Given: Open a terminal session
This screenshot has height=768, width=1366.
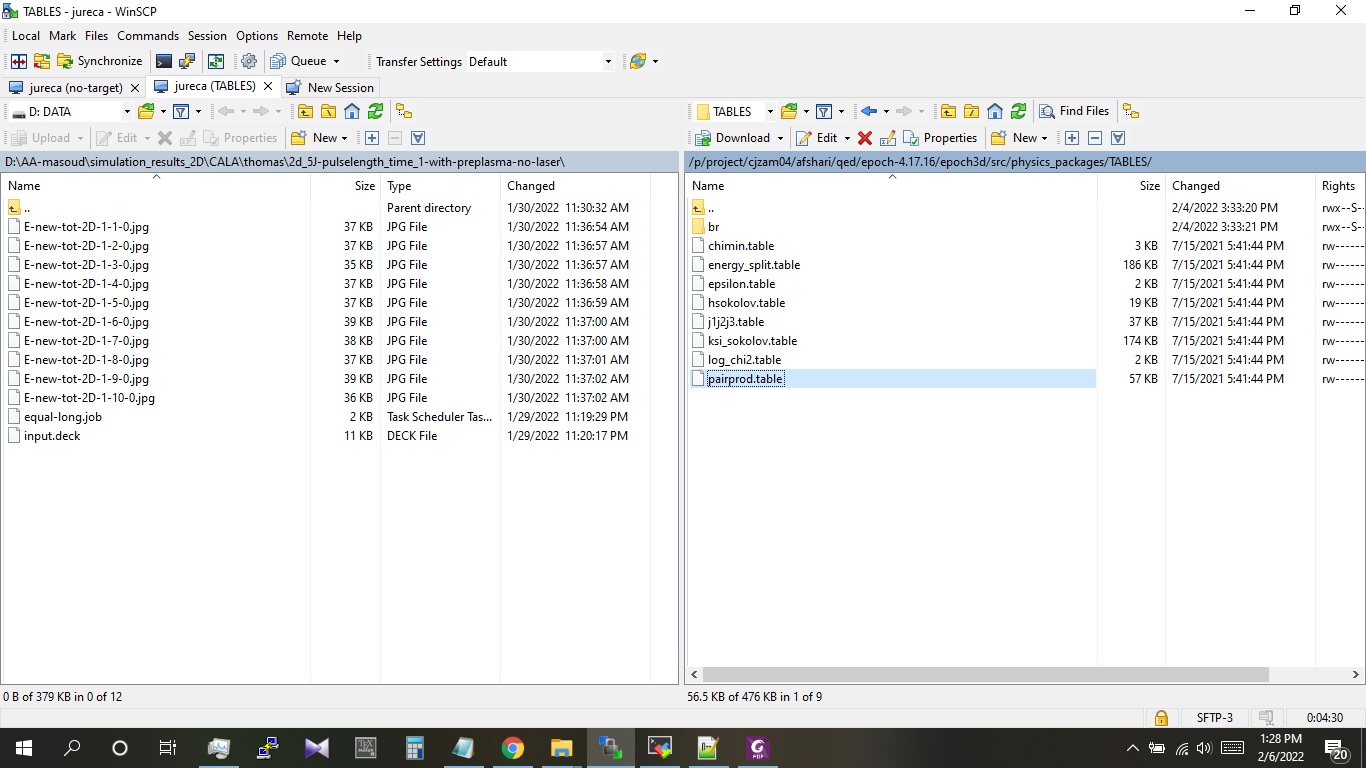Looking at the screenshot, I should coord(164,61).
